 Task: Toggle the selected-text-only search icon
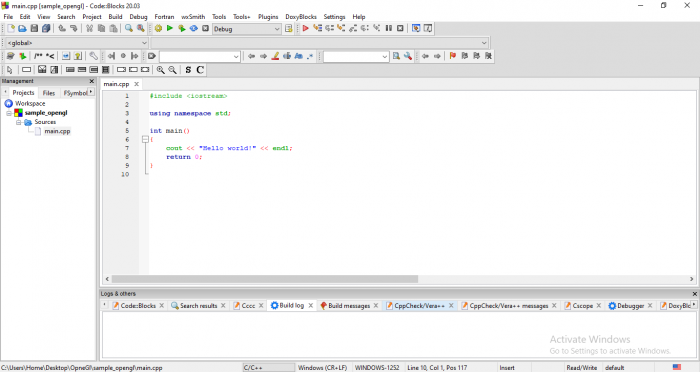[287, 56]
